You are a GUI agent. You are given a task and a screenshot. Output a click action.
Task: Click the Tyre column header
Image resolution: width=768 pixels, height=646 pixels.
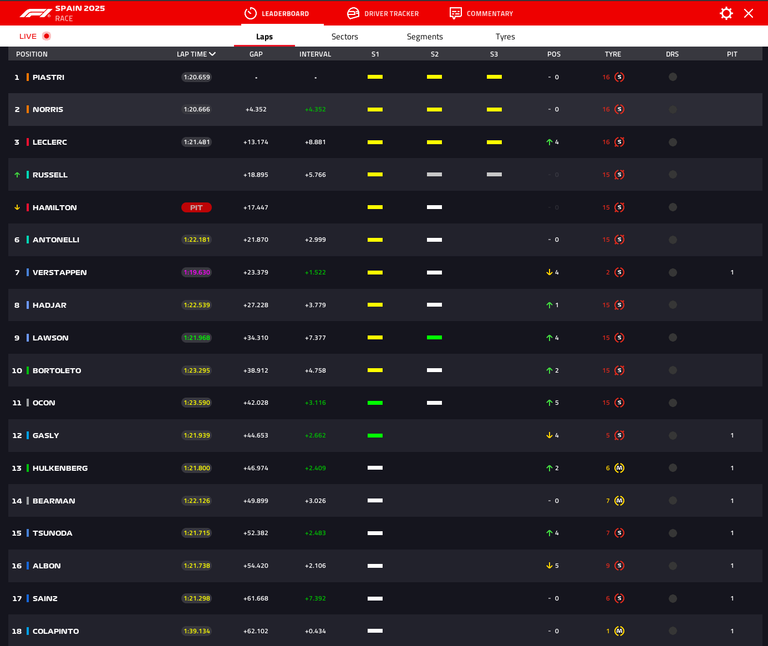tap(613, 54)
